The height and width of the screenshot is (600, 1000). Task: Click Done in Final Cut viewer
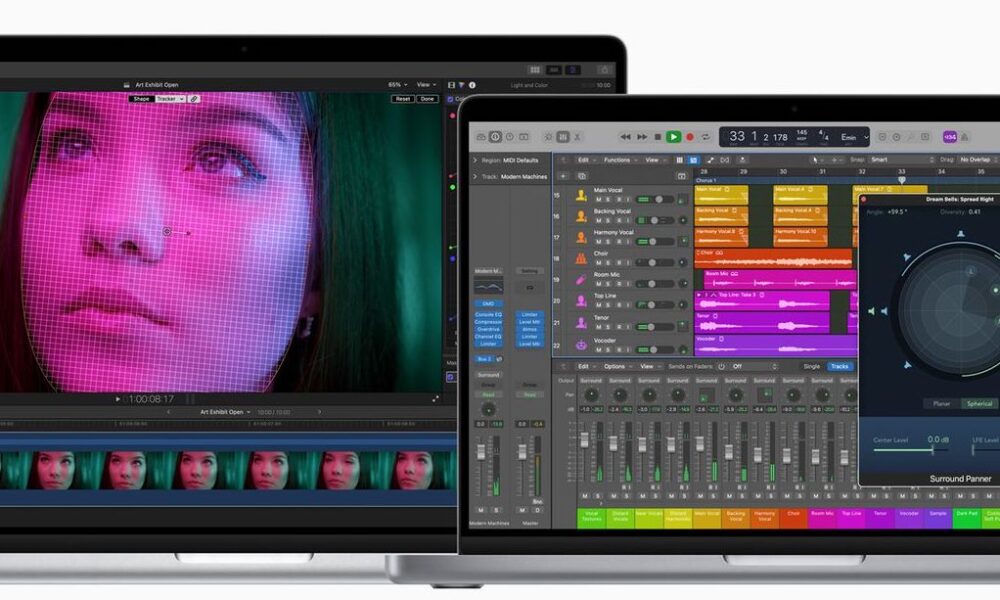(427, 99)
